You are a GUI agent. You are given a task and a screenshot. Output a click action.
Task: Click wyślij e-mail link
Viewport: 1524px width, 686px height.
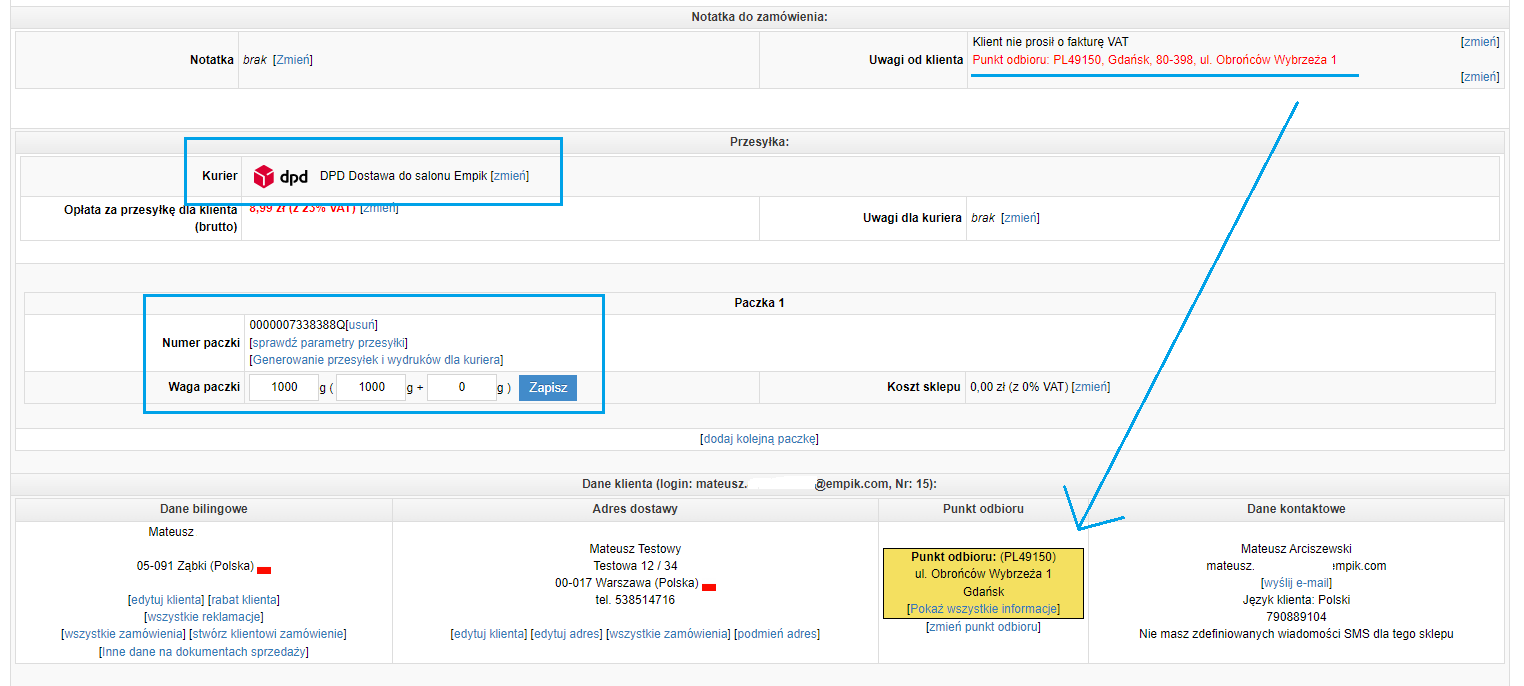(1296, 583)
